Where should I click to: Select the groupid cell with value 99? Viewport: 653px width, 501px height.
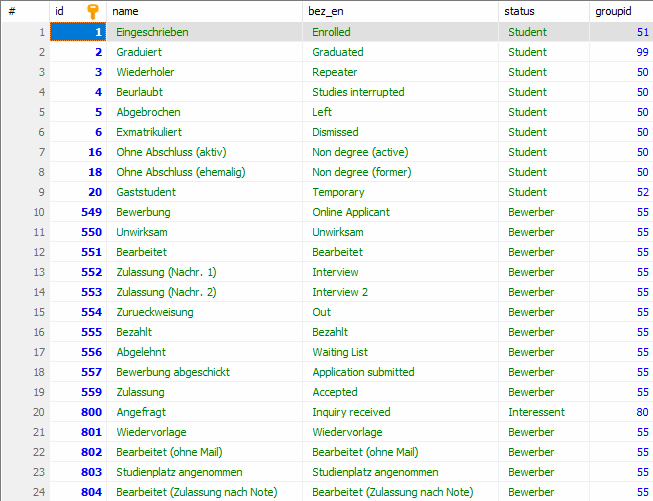pyautogui.click(x=620, y=52)
